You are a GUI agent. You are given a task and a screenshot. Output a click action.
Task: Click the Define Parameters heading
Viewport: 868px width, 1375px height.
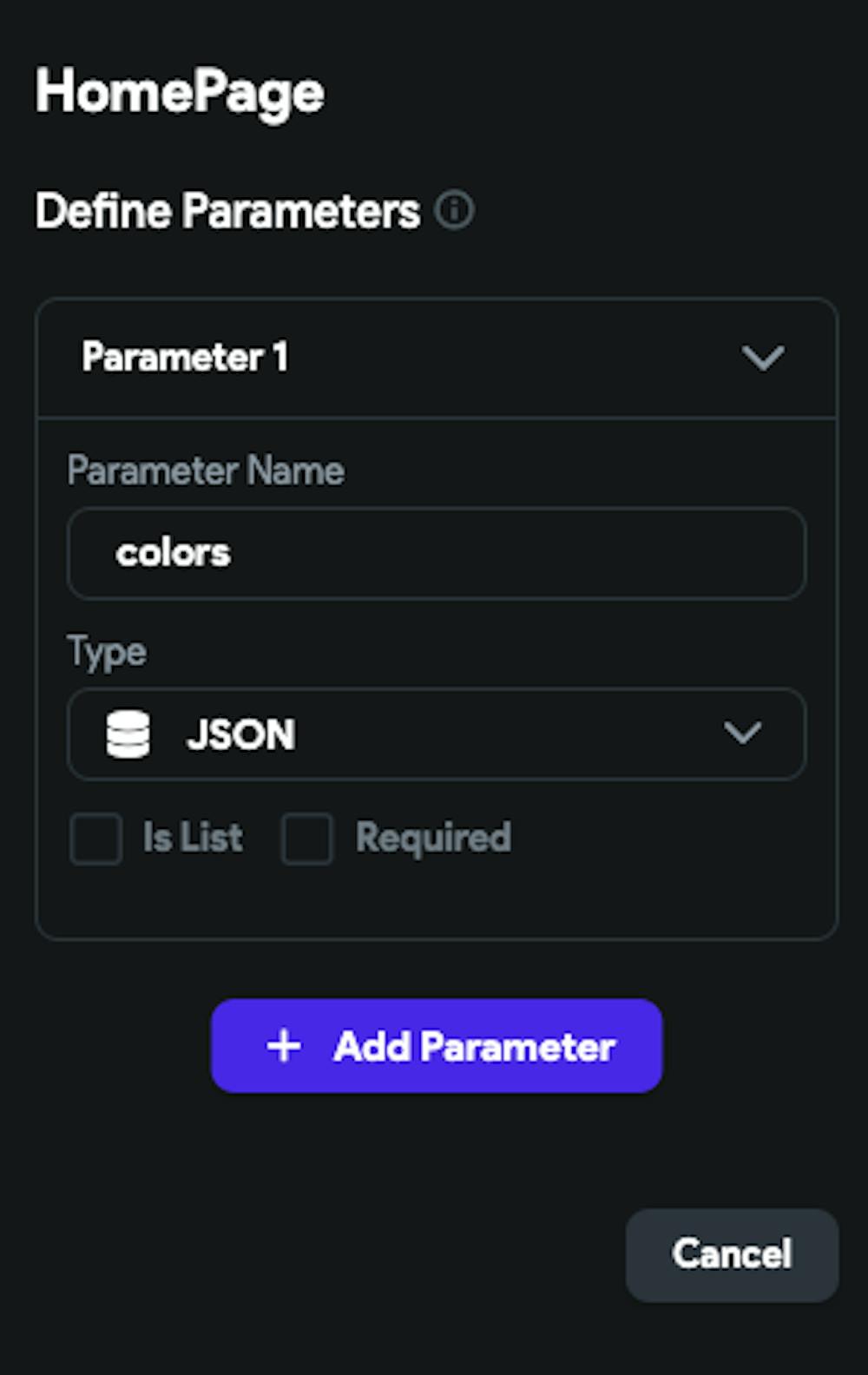(x=227, y=211)
